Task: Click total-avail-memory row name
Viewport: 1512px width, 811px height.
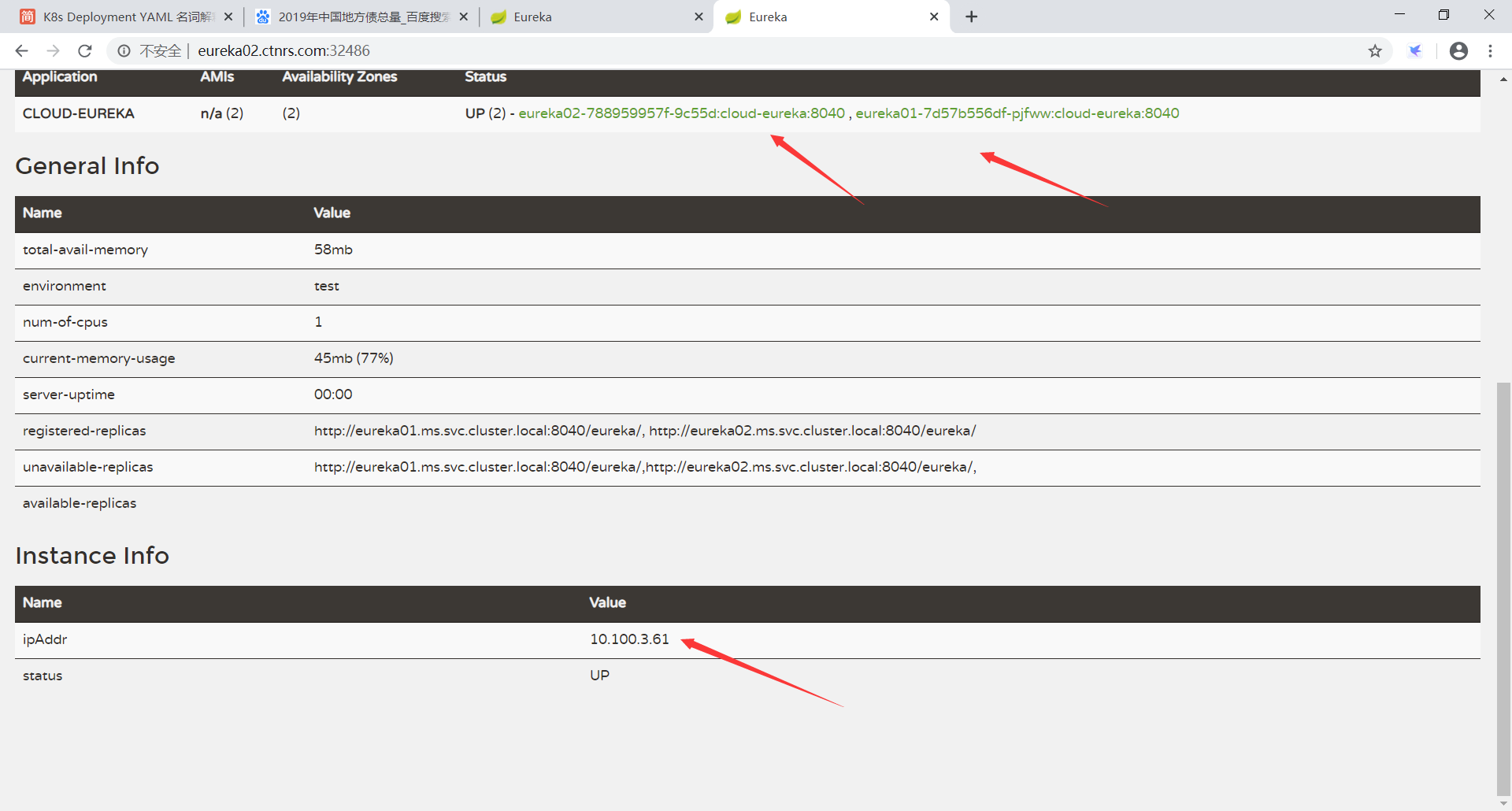Action: pyautogui.click(x=85, y=250)
